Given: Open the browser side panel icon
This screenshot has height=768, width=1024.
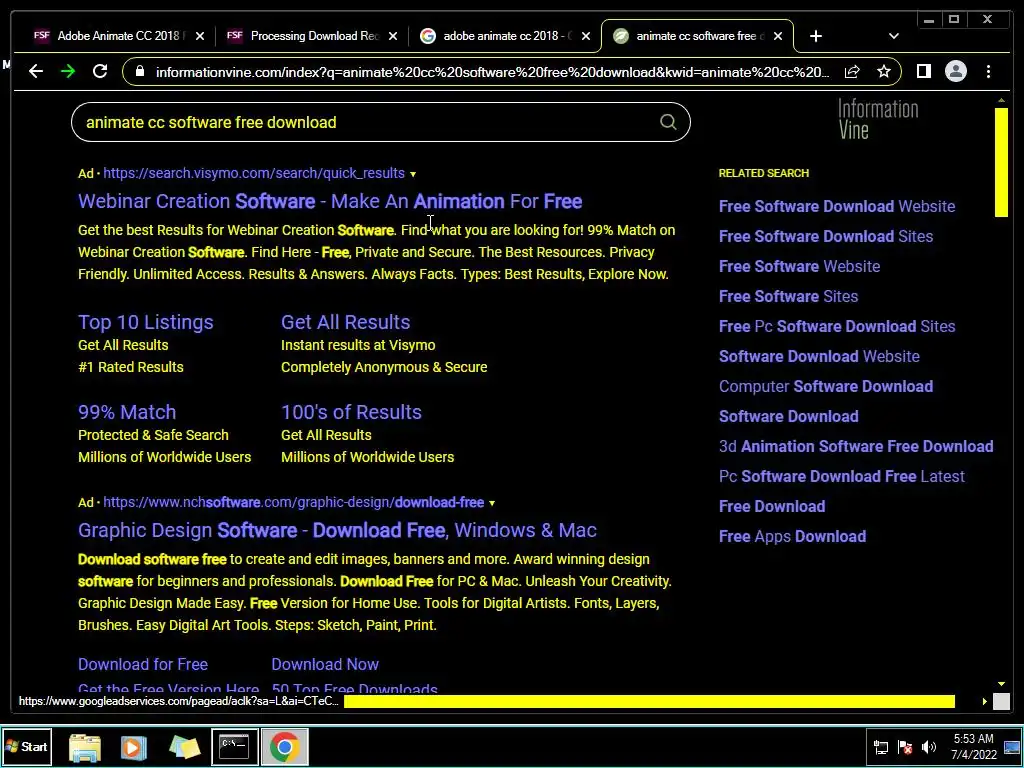Looking at the screenshot, I should (923, 71).
